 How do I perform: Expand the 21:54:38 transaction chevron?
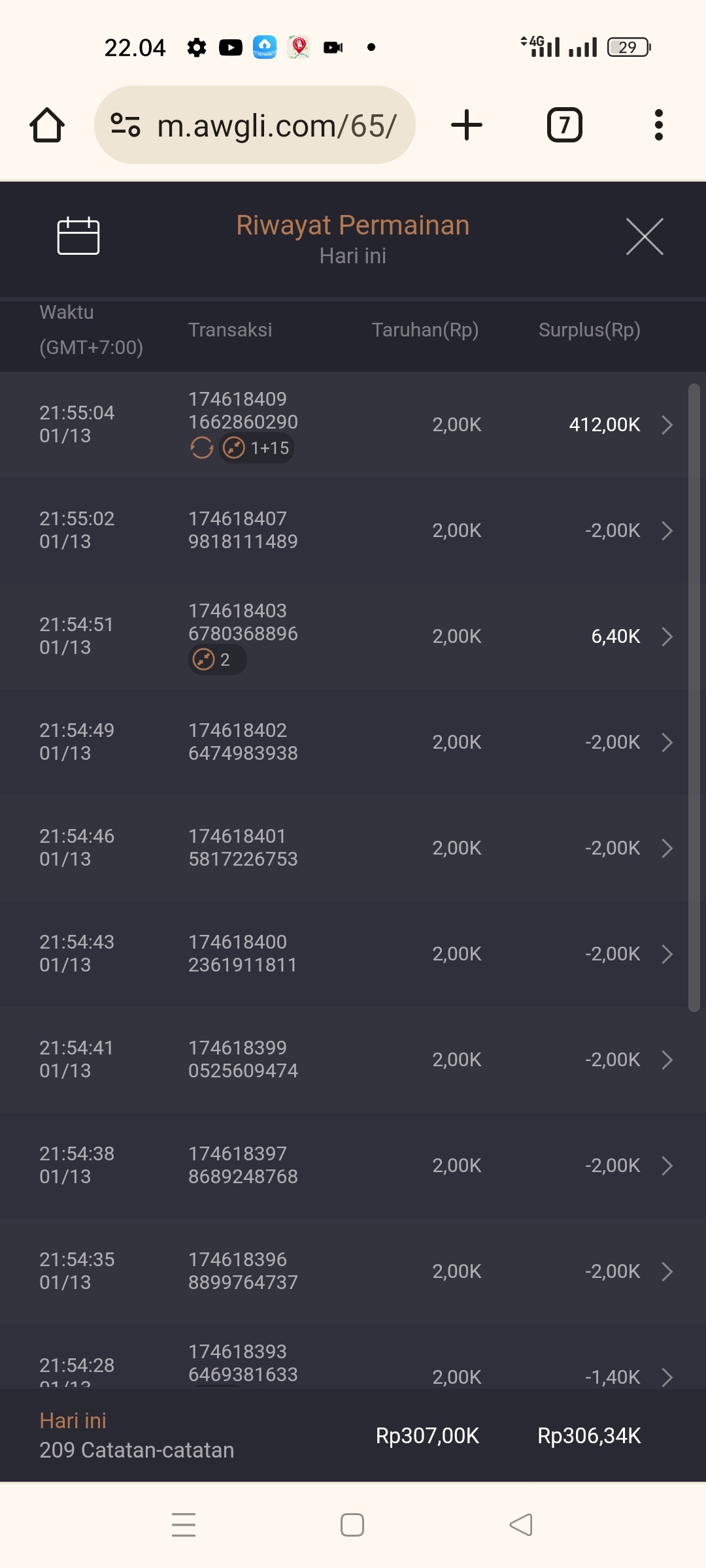[667, 1166]
